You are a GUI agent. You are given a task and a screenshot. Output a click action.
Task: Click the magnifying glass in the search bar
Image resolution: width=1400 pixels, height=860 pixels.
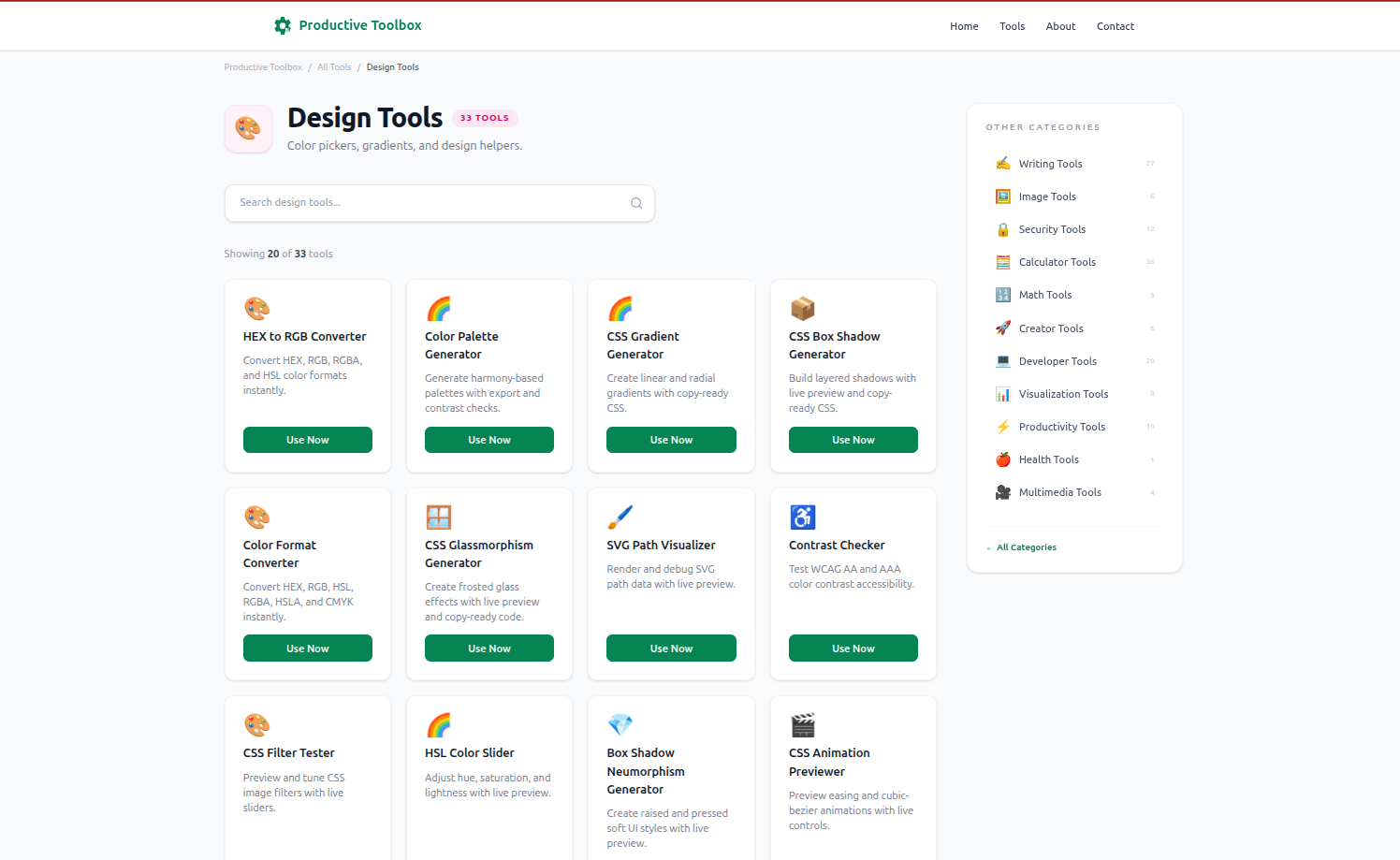click(x=636, y=202)
